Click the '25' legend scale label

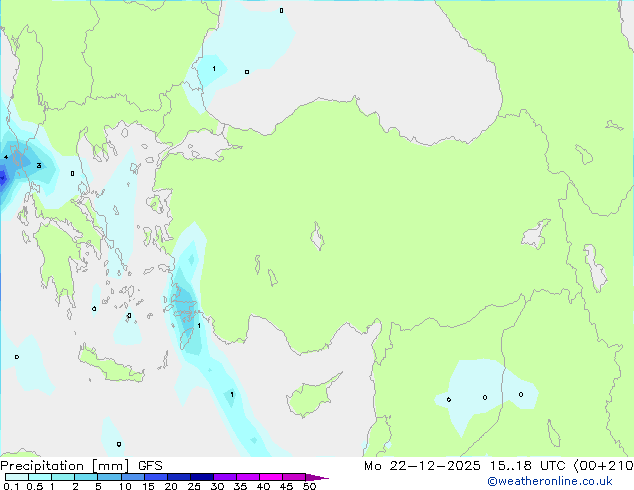[x=194, y=486]
